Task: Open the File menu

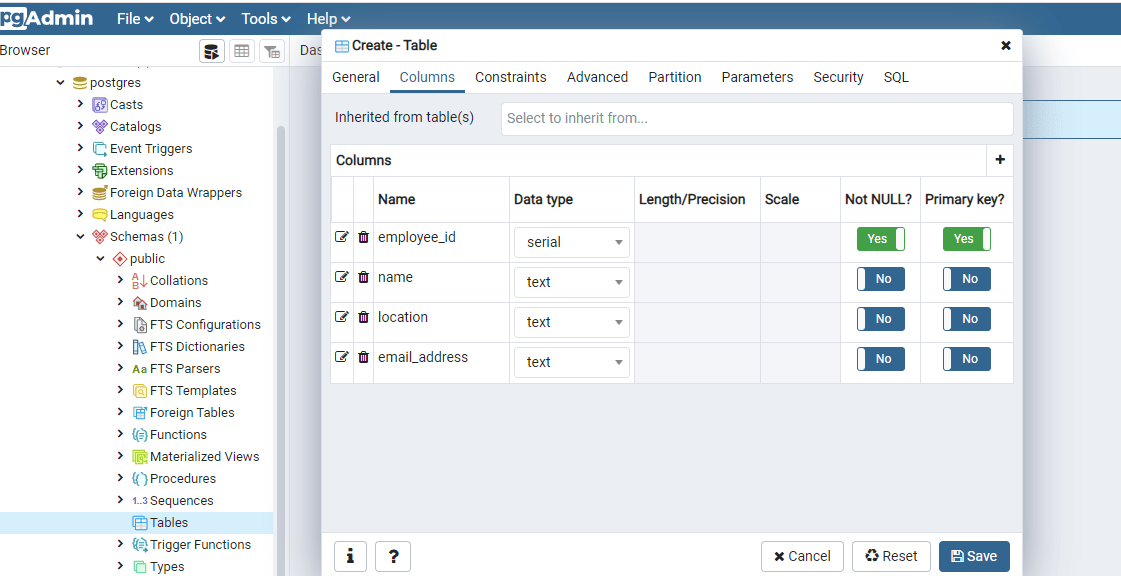Action: point(135,19)
